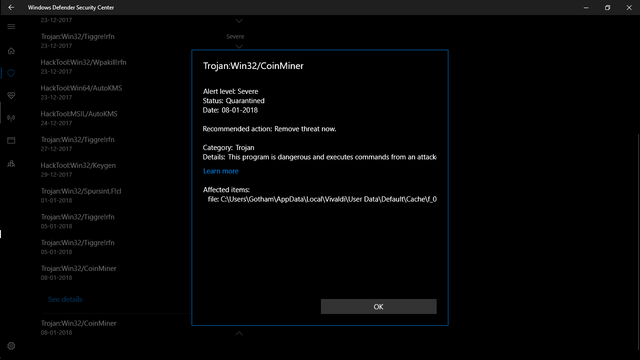Click the dialog title Trojan:Win32/CoinMiner
Image resolution: width=640 pixels, height=360 pixels.
pos(253,66)
